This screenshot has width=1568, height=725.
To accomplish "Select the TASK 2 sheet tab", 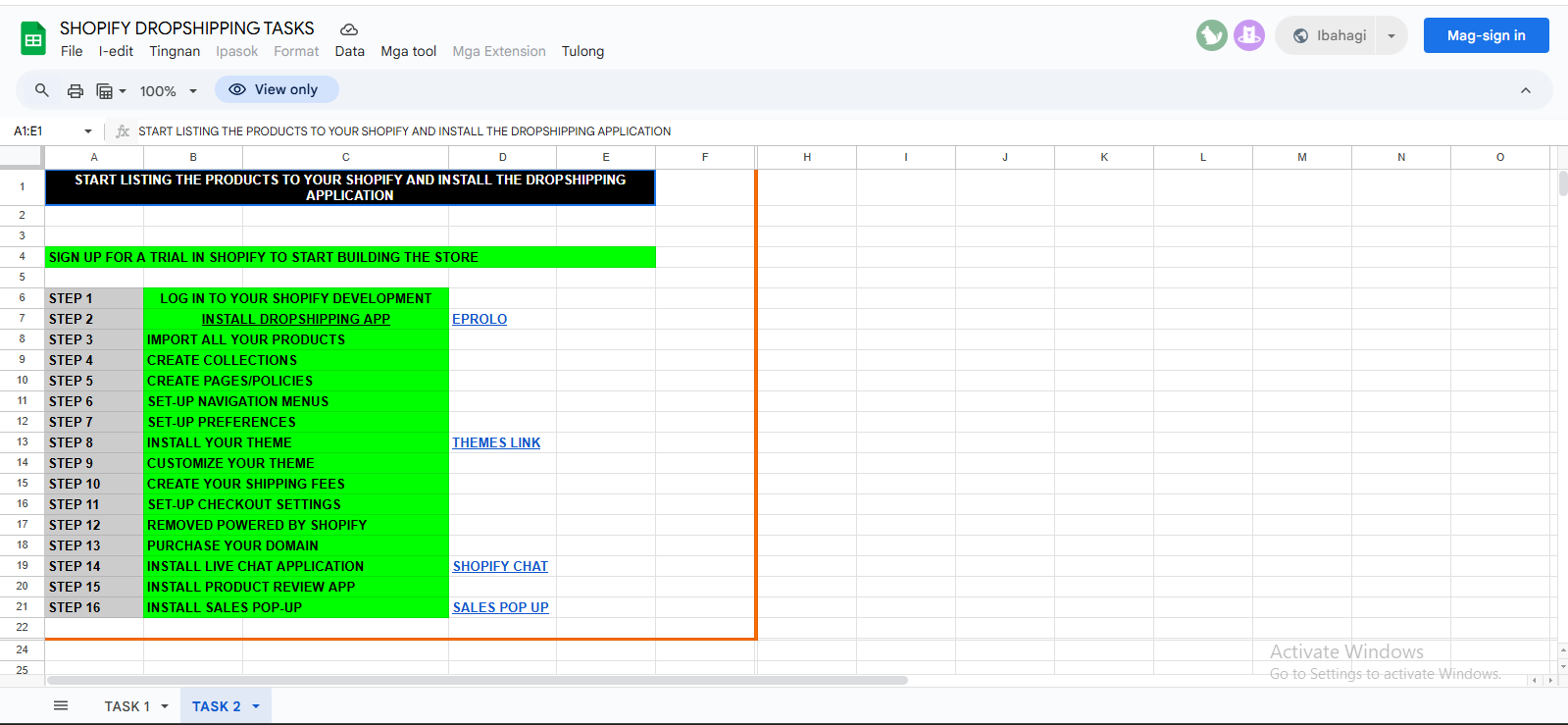I will click(x=216, y=706).
